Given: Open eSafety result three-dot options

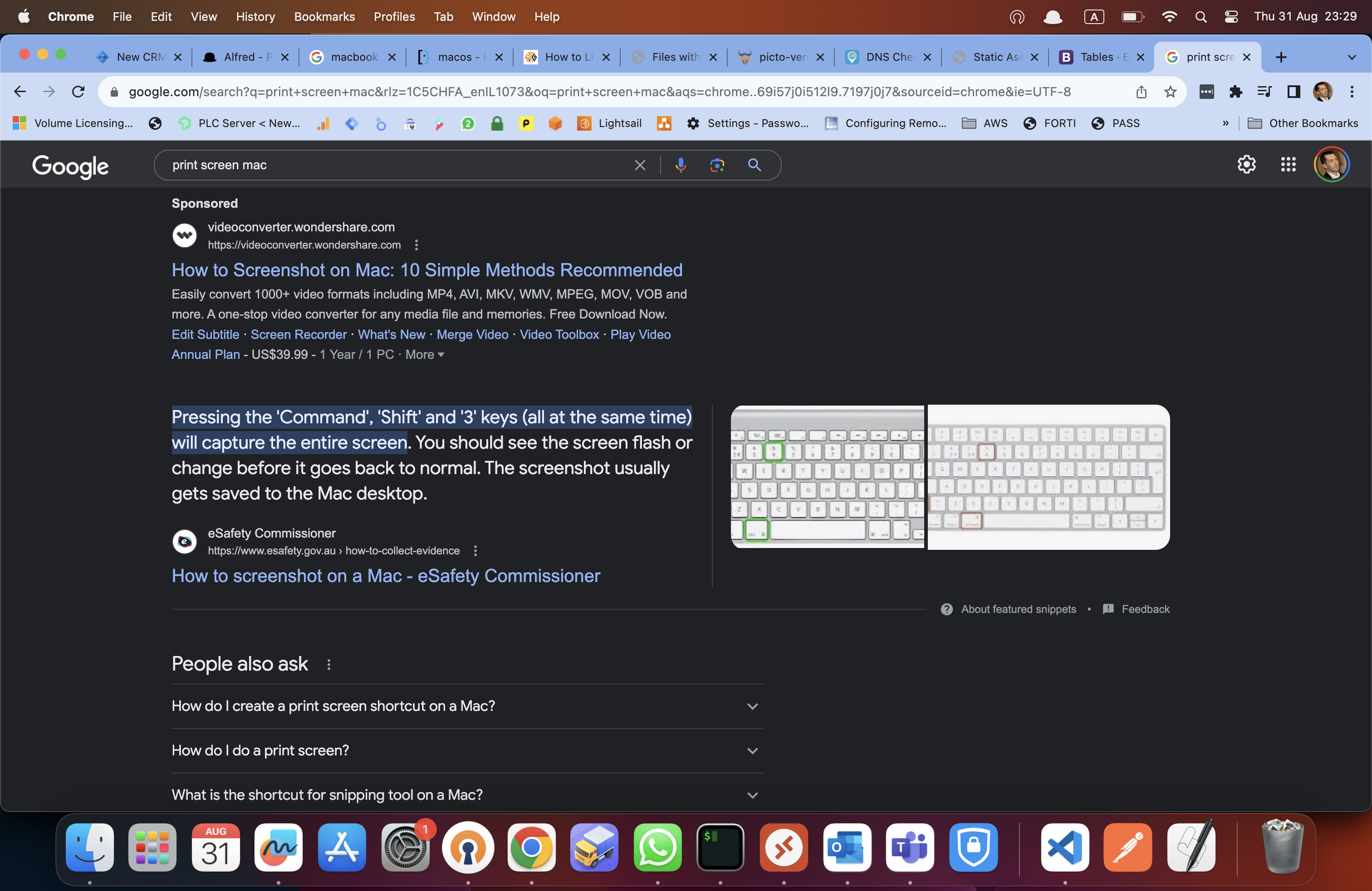Looking at the screenshot, I should tap(475, 551).
